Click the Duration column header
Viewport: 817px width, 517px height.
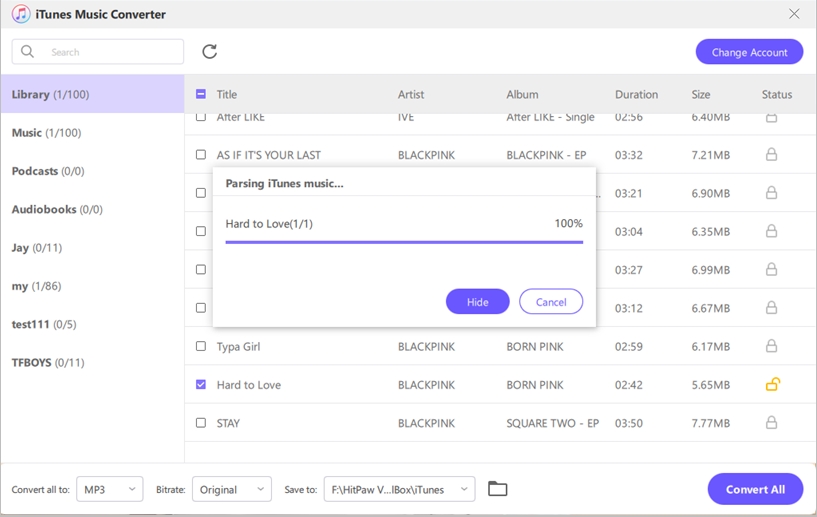pos(636,94)
